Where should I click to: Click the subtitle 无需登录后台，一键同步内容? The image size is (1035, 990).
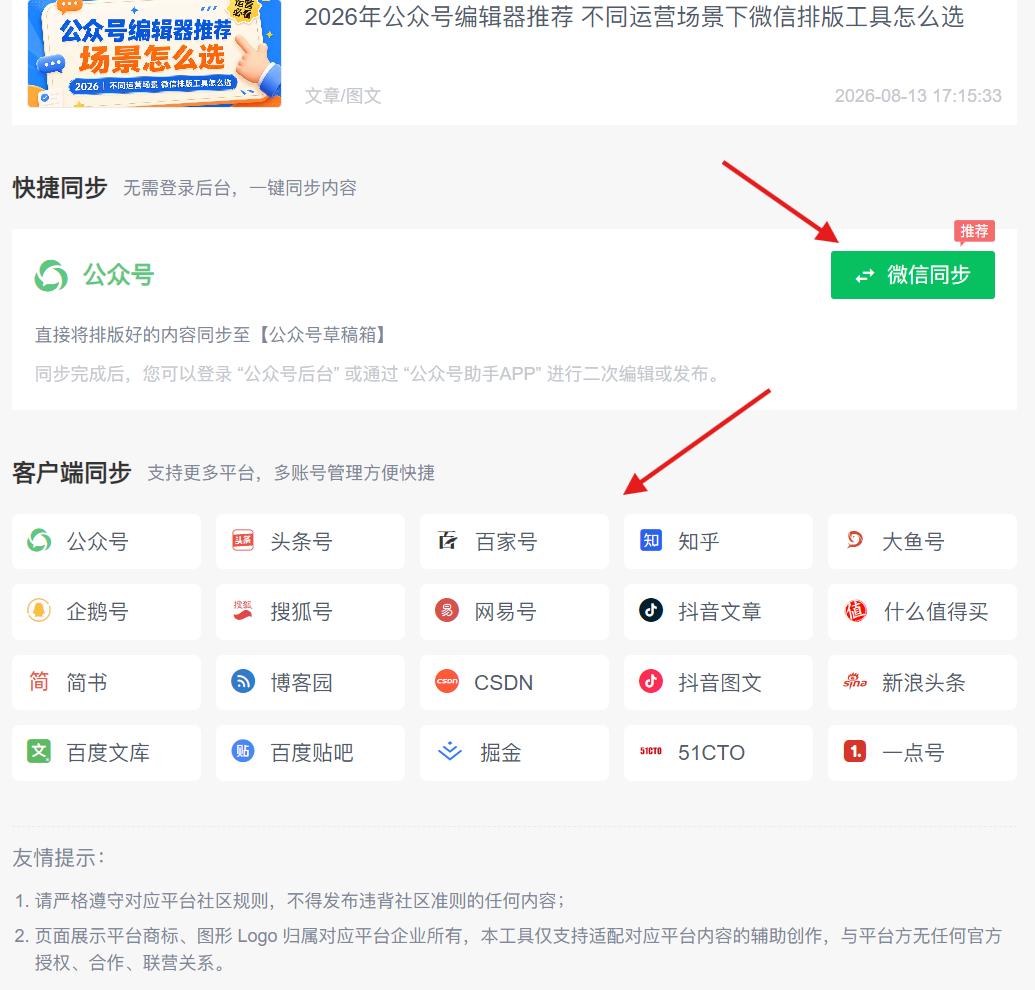click(240, 188)
